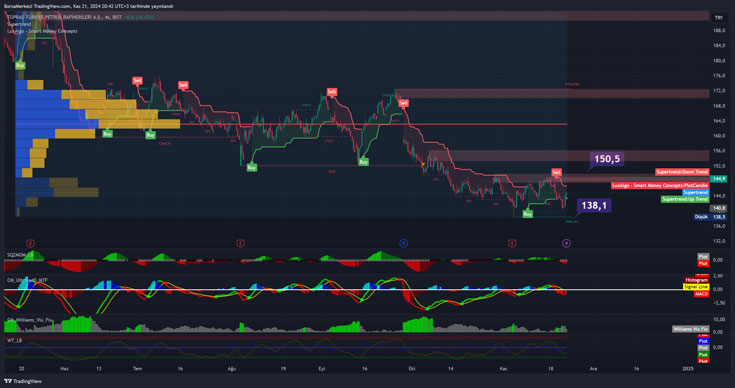Click the Buy label near the 138,1 callout

tap(527, 214)
